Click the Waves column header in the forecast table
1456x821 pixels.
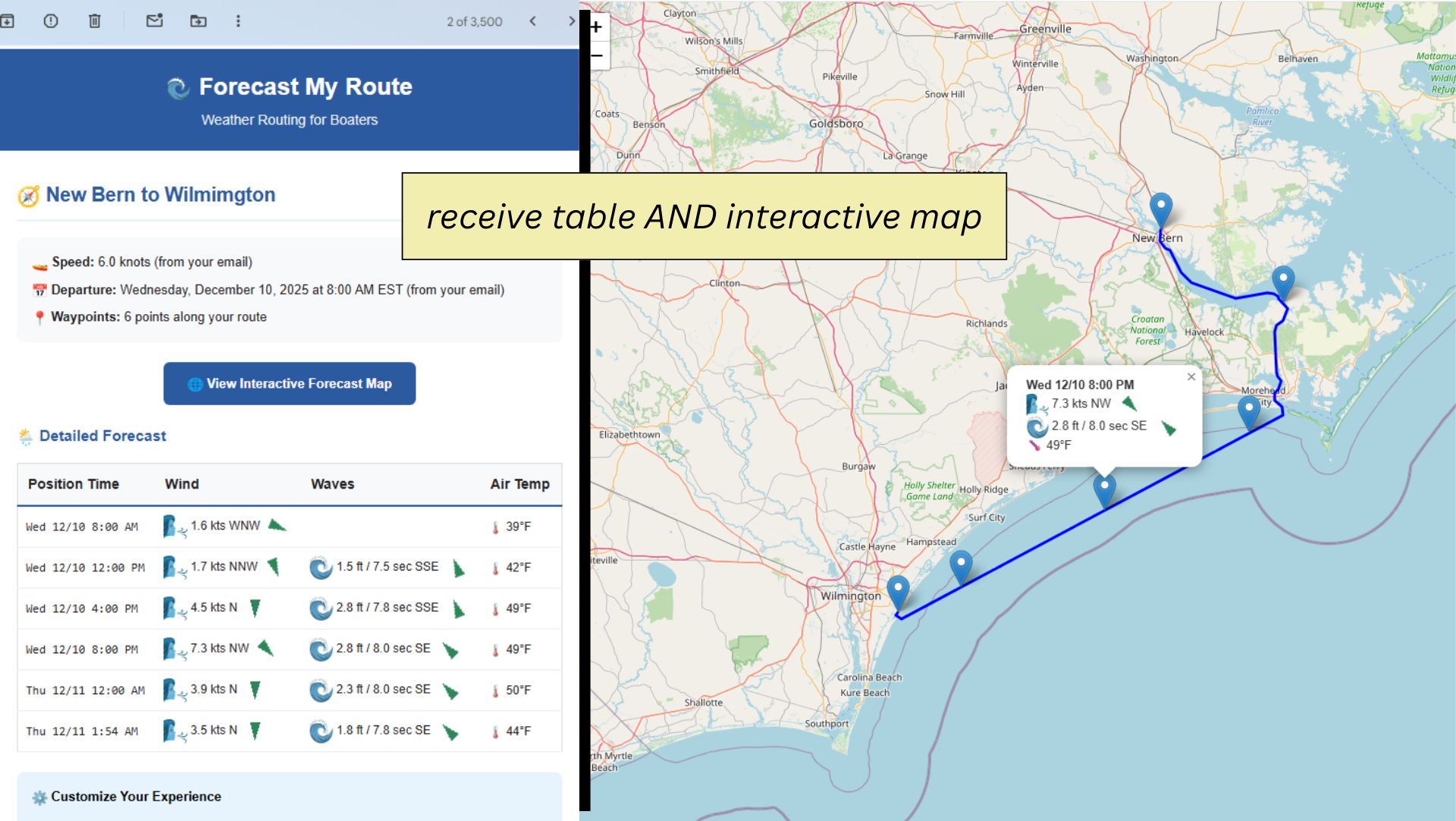point(332,484)
